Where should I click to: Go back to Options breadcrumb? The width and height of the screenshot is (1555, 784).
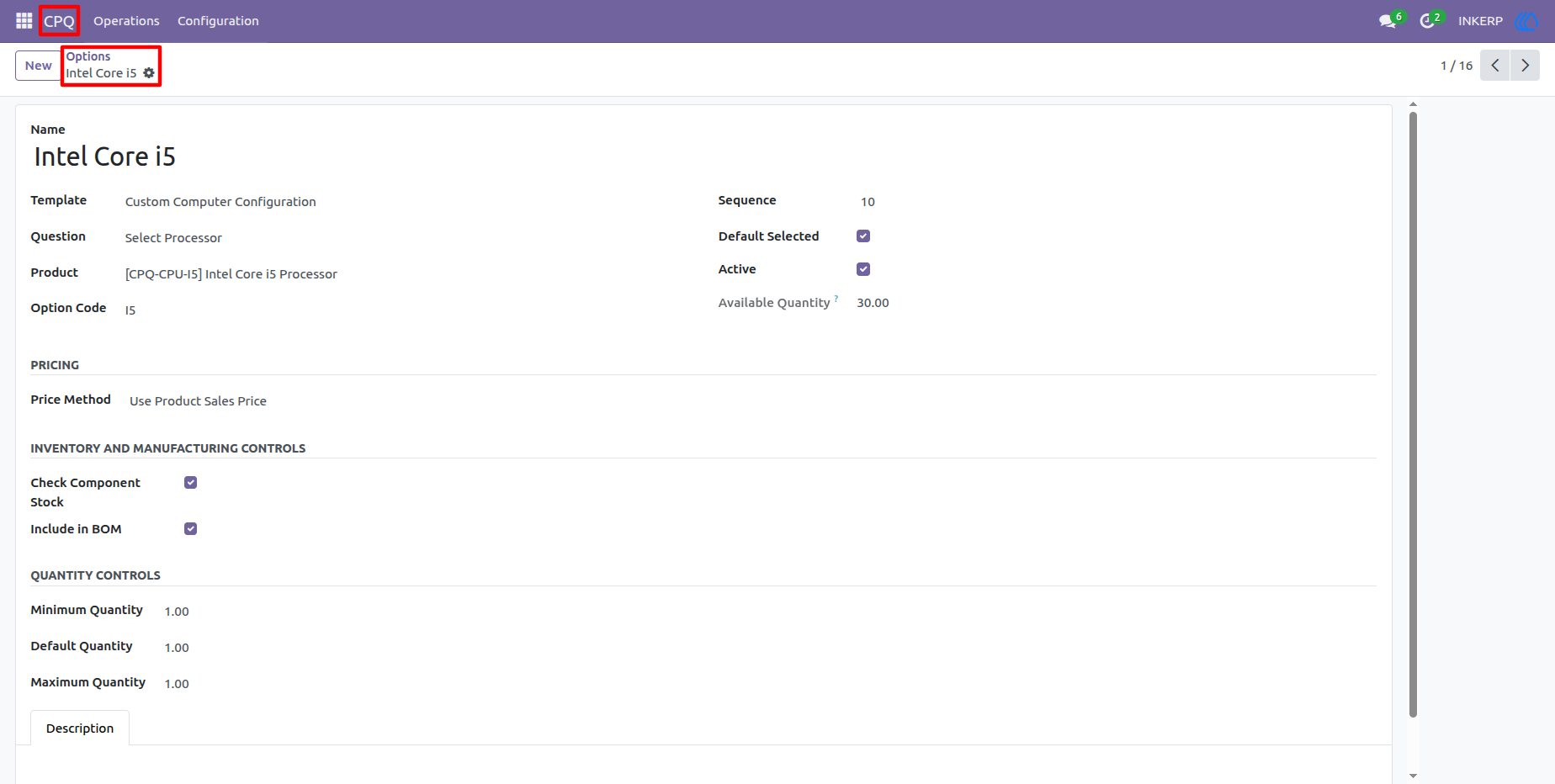tap(88, 56)
